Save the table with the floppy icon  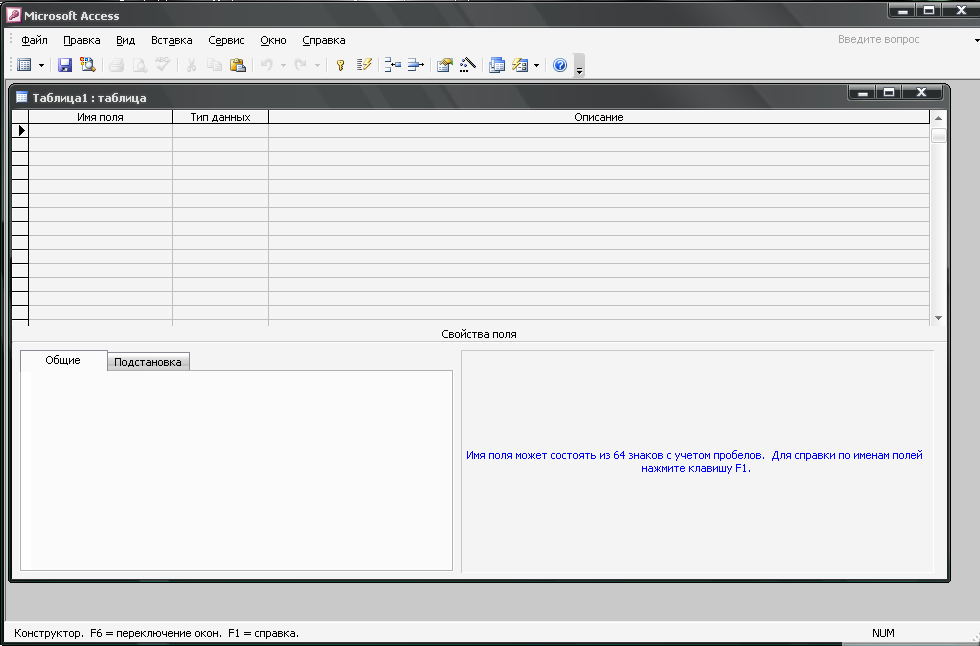pos(65,65)
